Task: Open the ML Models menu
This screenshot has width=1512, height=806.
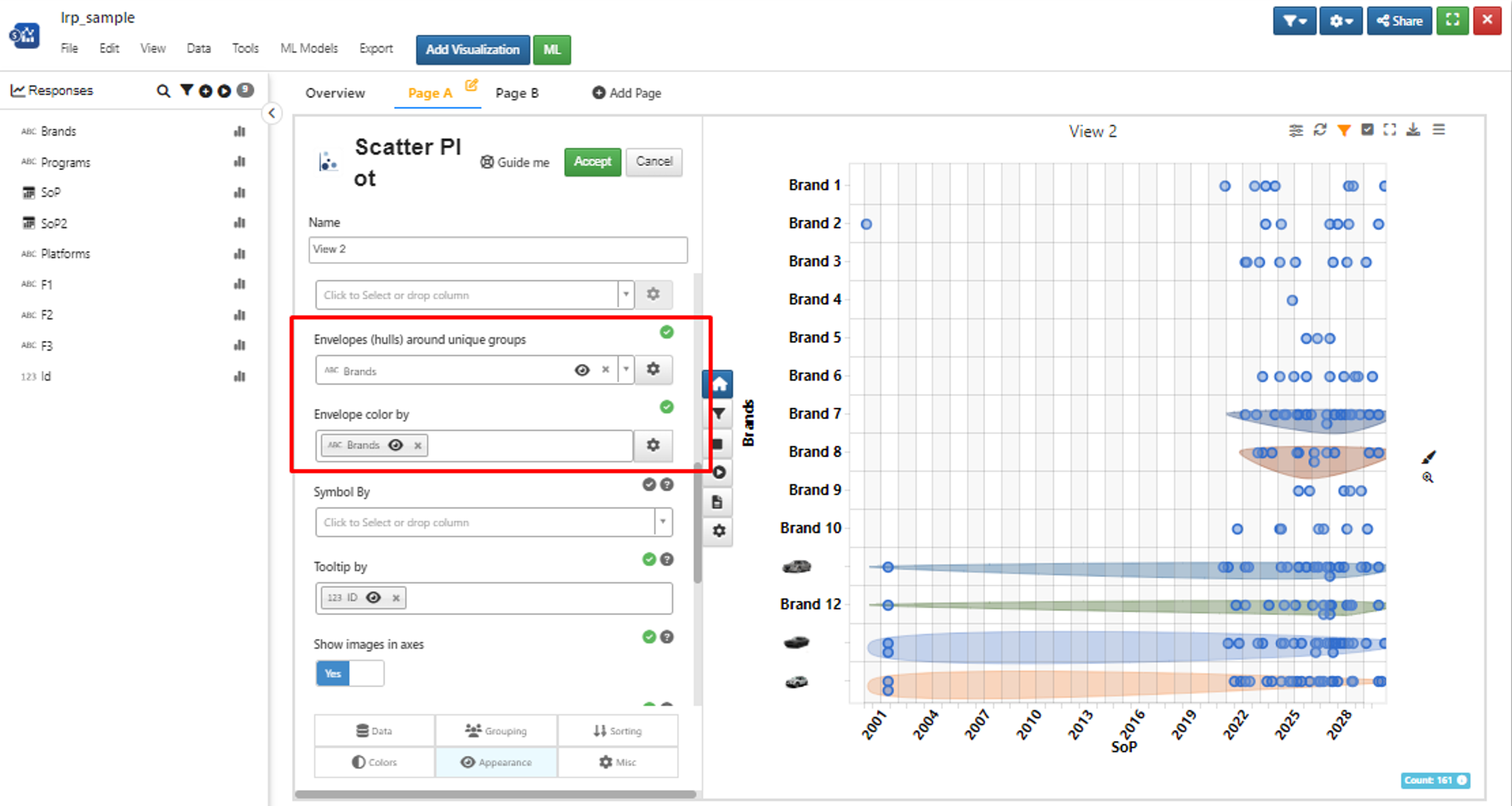Action: click(x=309, y=48)
